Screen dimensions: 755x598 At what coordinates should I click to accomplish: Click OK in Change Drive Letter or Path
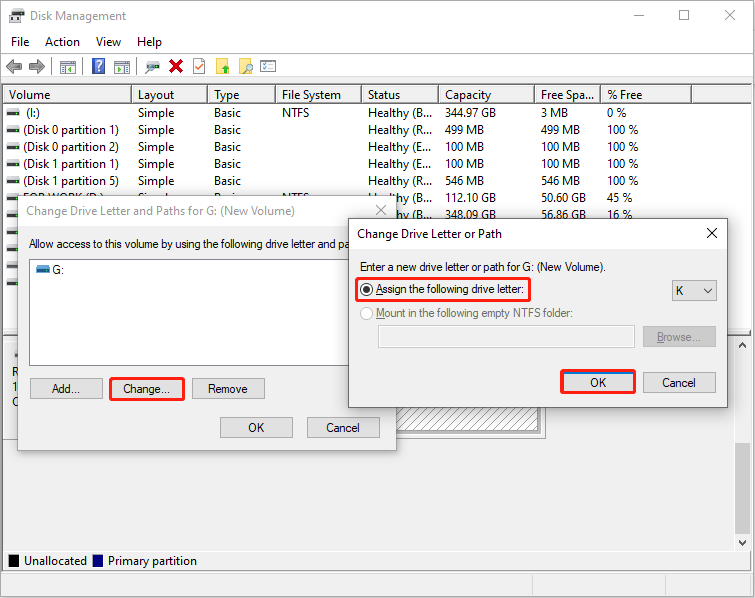[598, 382]
